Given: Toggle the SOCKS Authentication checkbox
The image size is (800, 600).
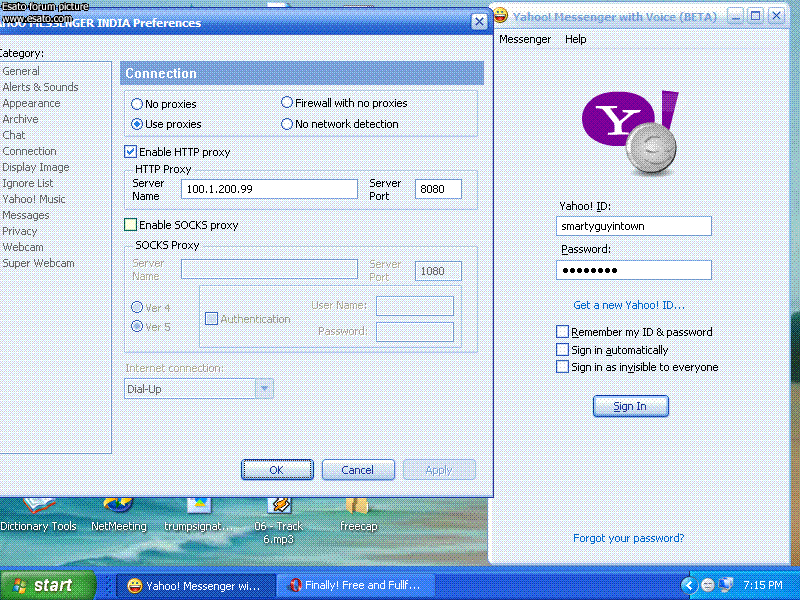Looking at the screenshot, I should (x=211, y=319).
